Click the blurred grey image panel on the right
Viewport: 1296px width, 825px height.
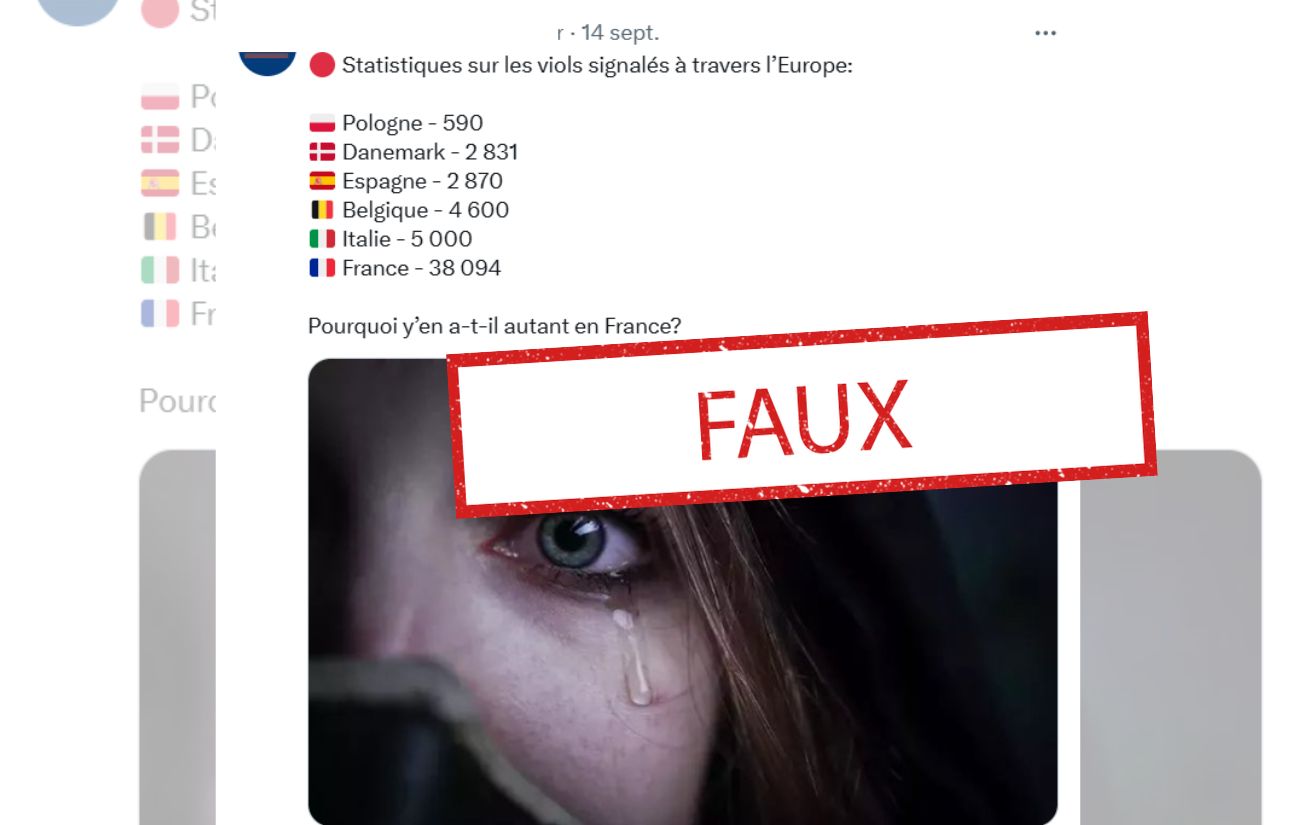1170,637
